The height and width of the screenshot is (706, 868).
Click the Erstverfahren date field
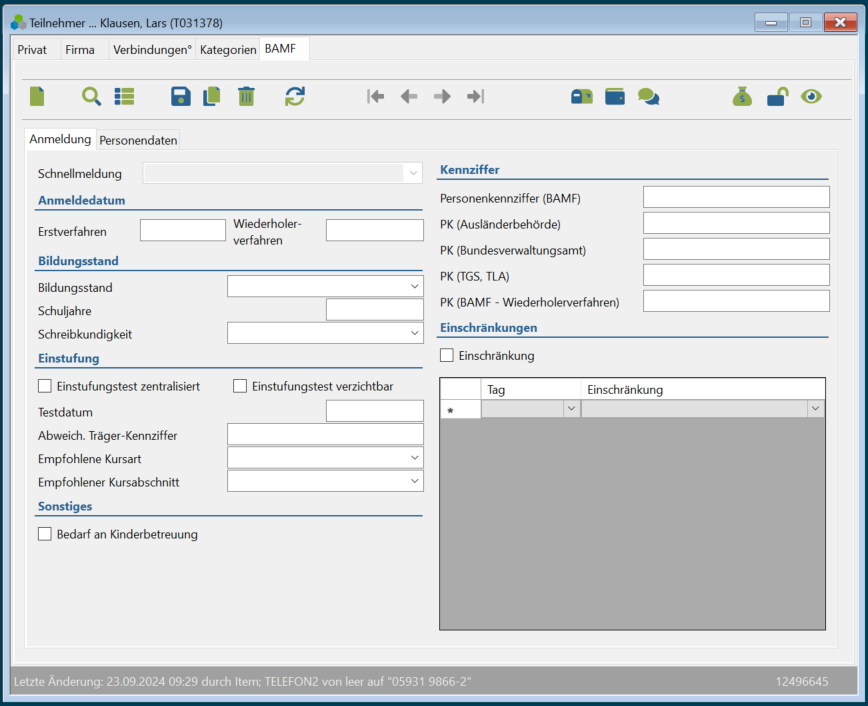coord(183,230)
